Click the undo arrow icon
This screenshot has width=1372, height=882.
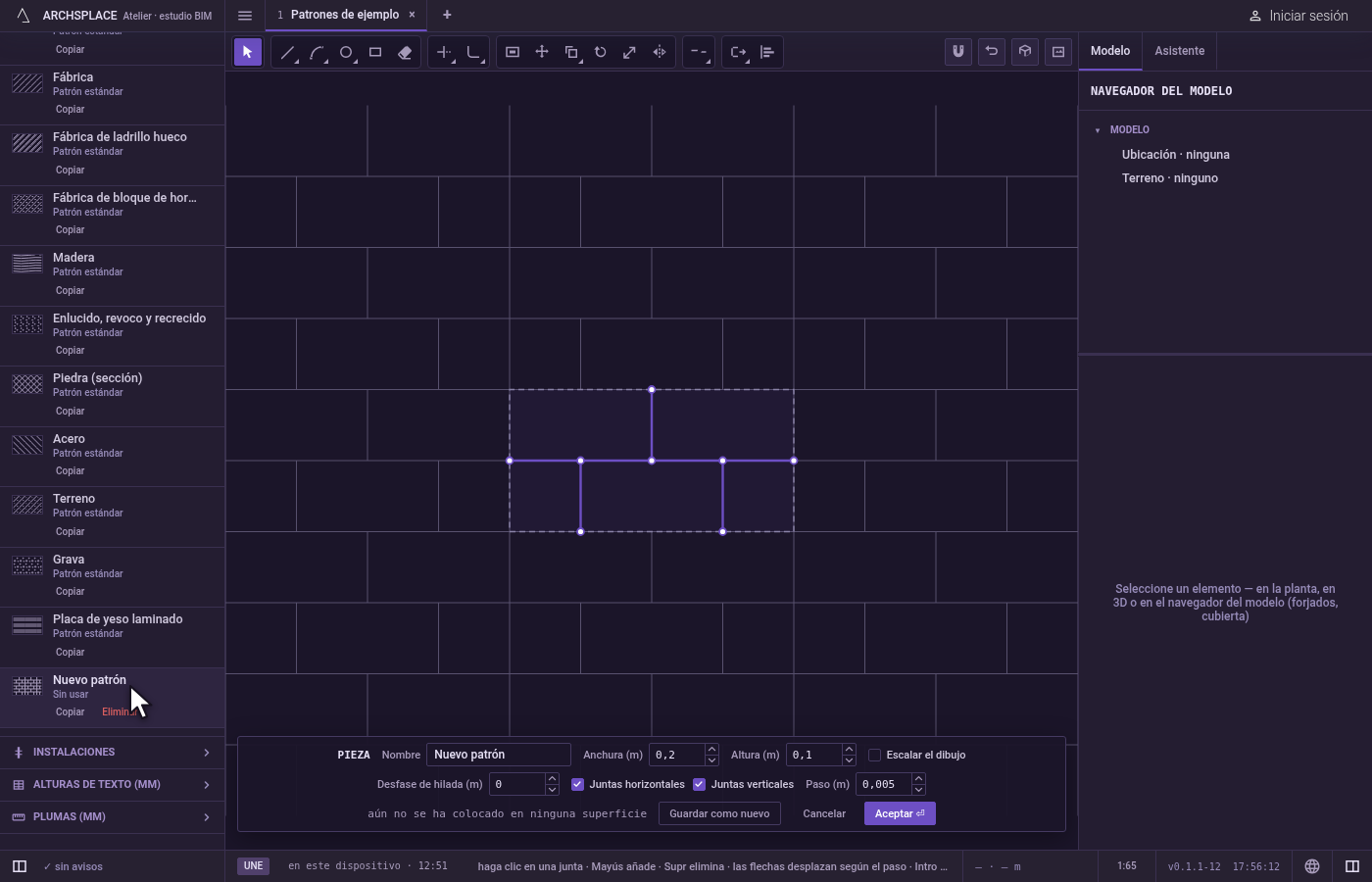click(992, 52)
